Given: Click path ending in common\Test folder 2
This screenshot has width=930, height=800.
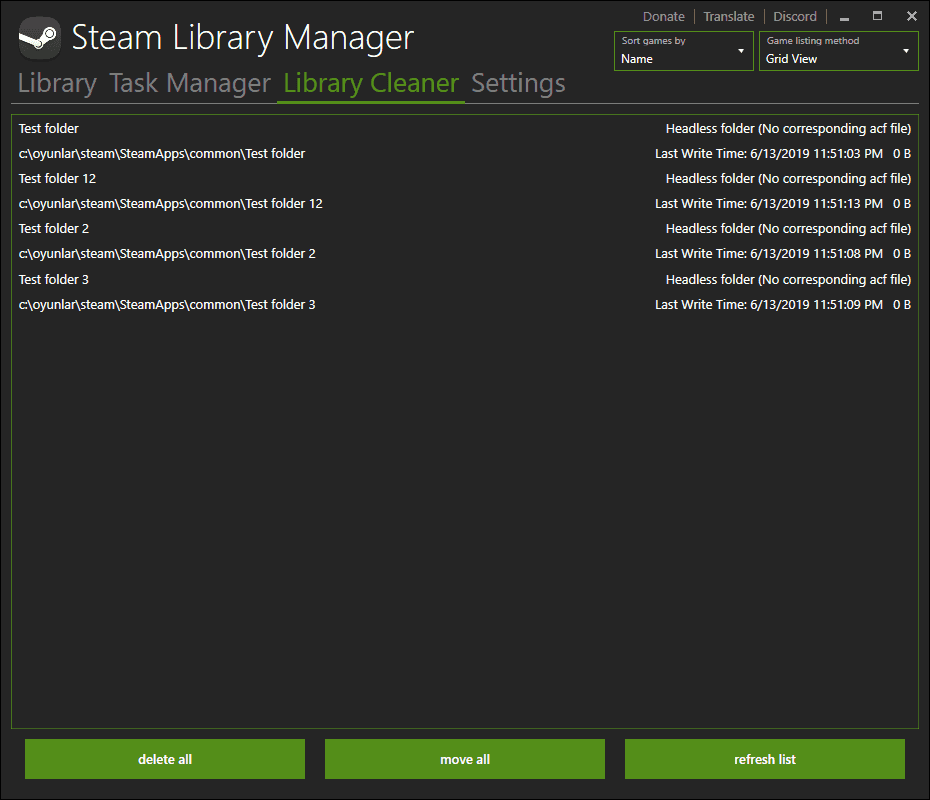Looking at the screenshot, I should coord(167,254).
